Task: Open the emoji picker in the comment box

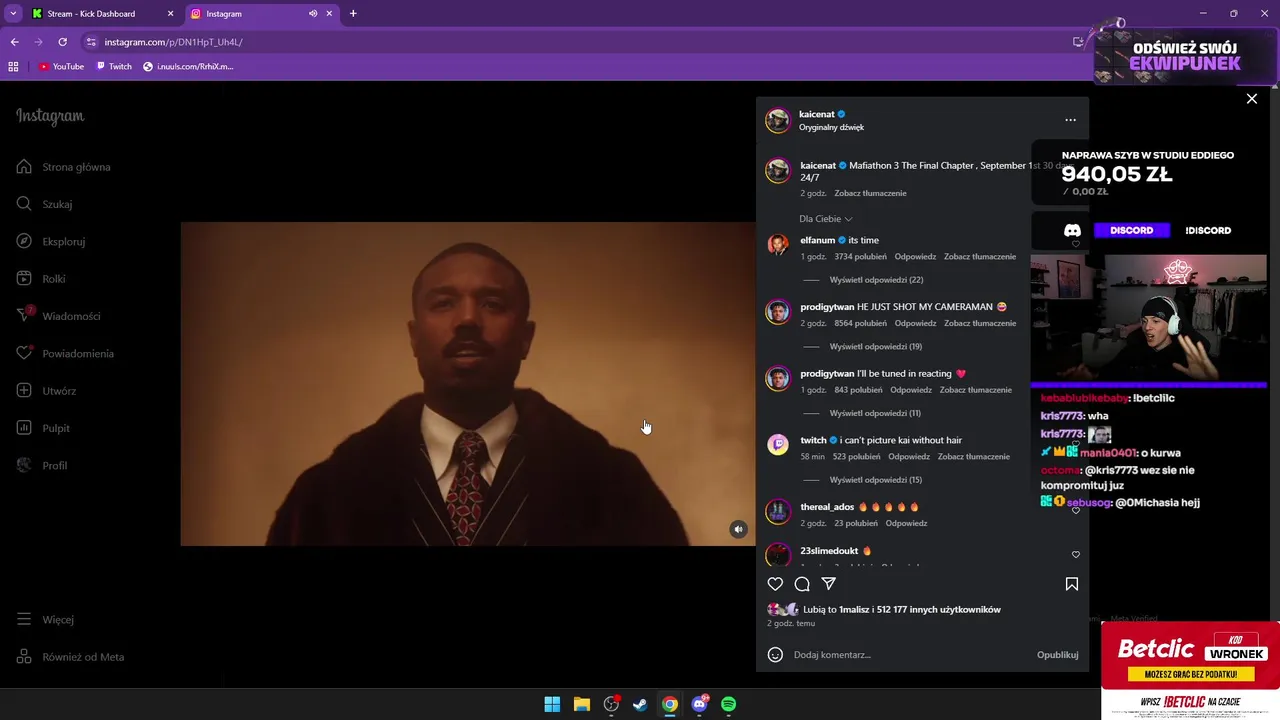Action: click(x=775, y=655)
